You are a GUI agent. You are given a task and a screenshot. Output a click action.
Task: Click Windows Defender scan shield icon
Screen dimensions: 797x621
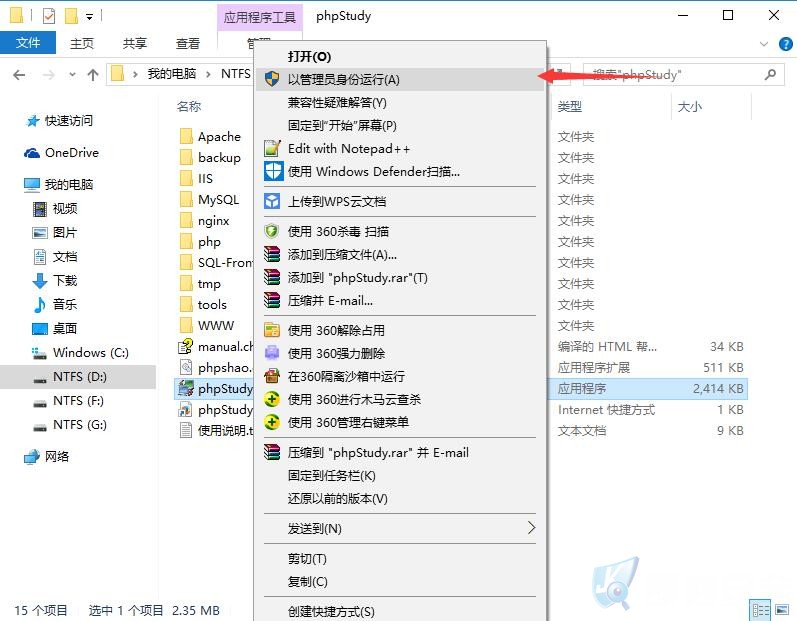[x=273, y=171]
